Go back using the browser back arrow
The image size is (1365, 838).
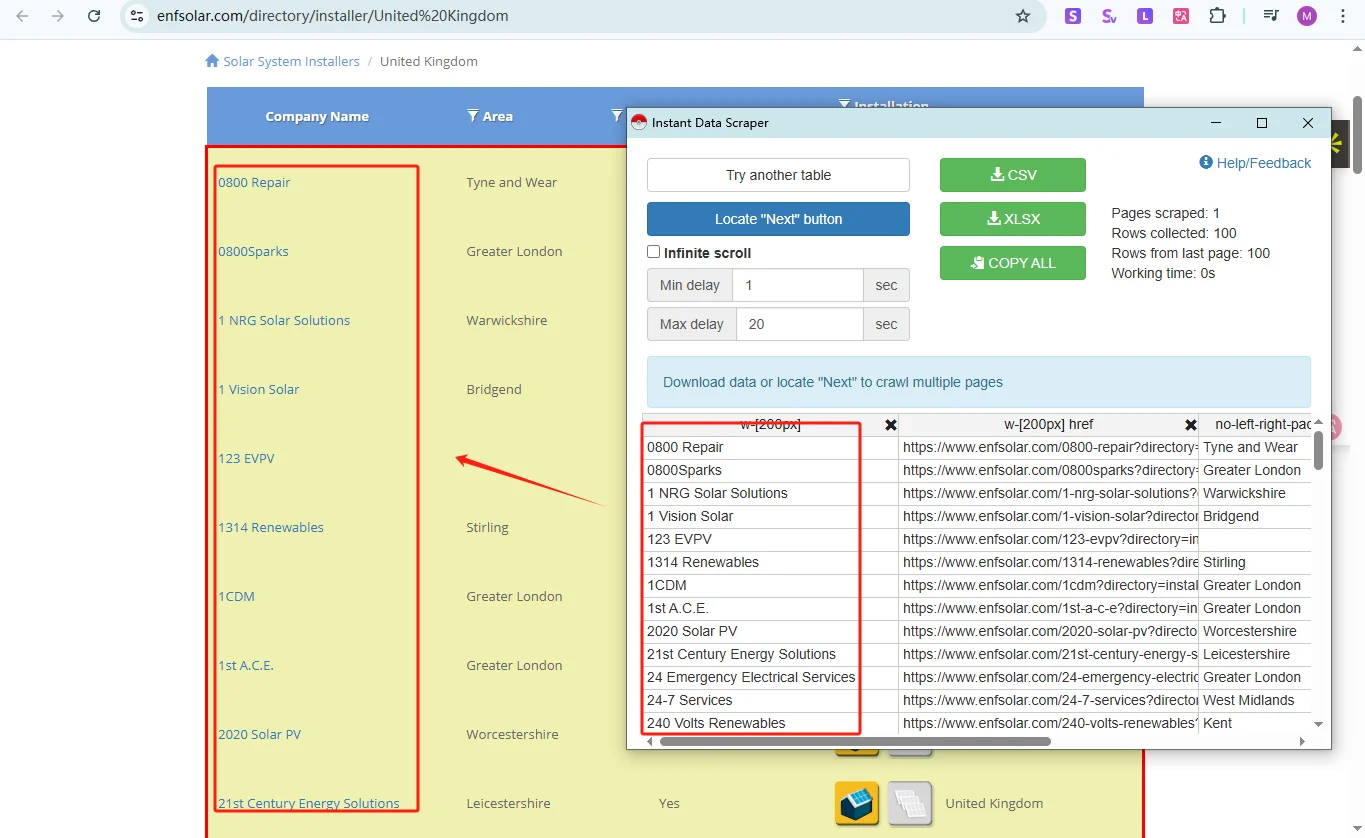click(23, 16)
